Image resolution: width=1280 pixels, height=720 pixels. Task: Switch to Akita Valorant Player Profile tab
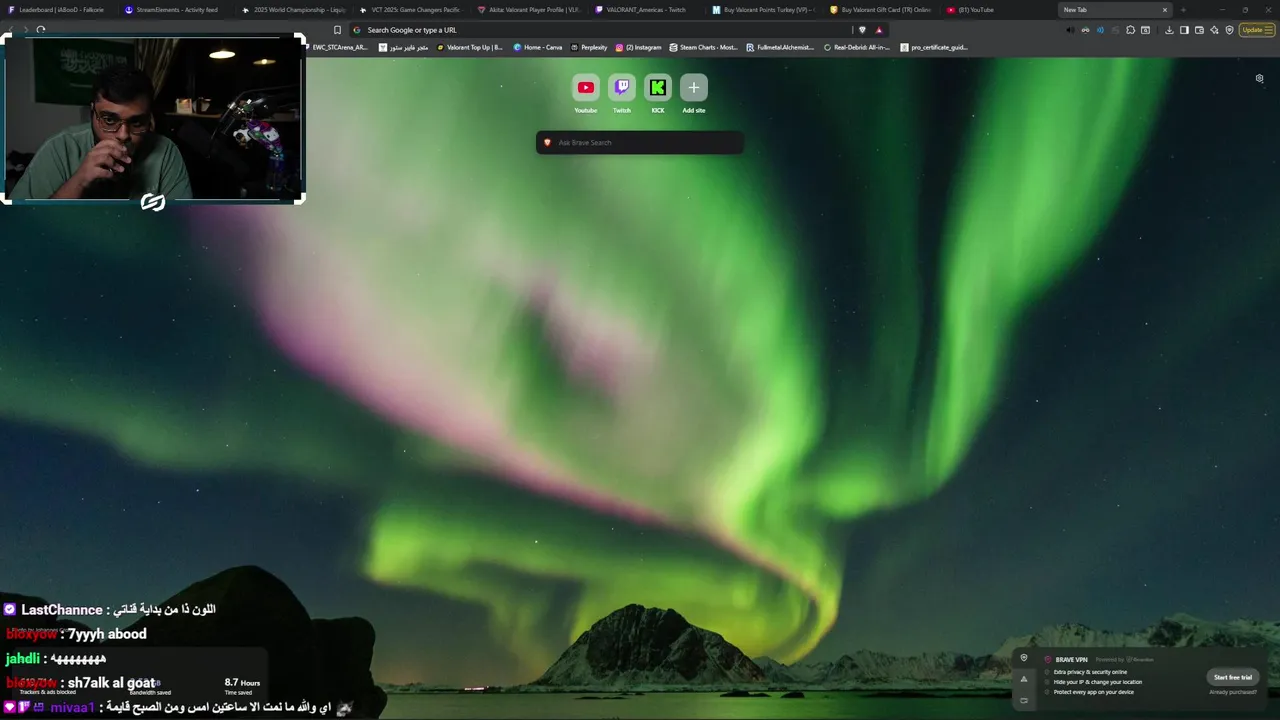pos(529,10)
